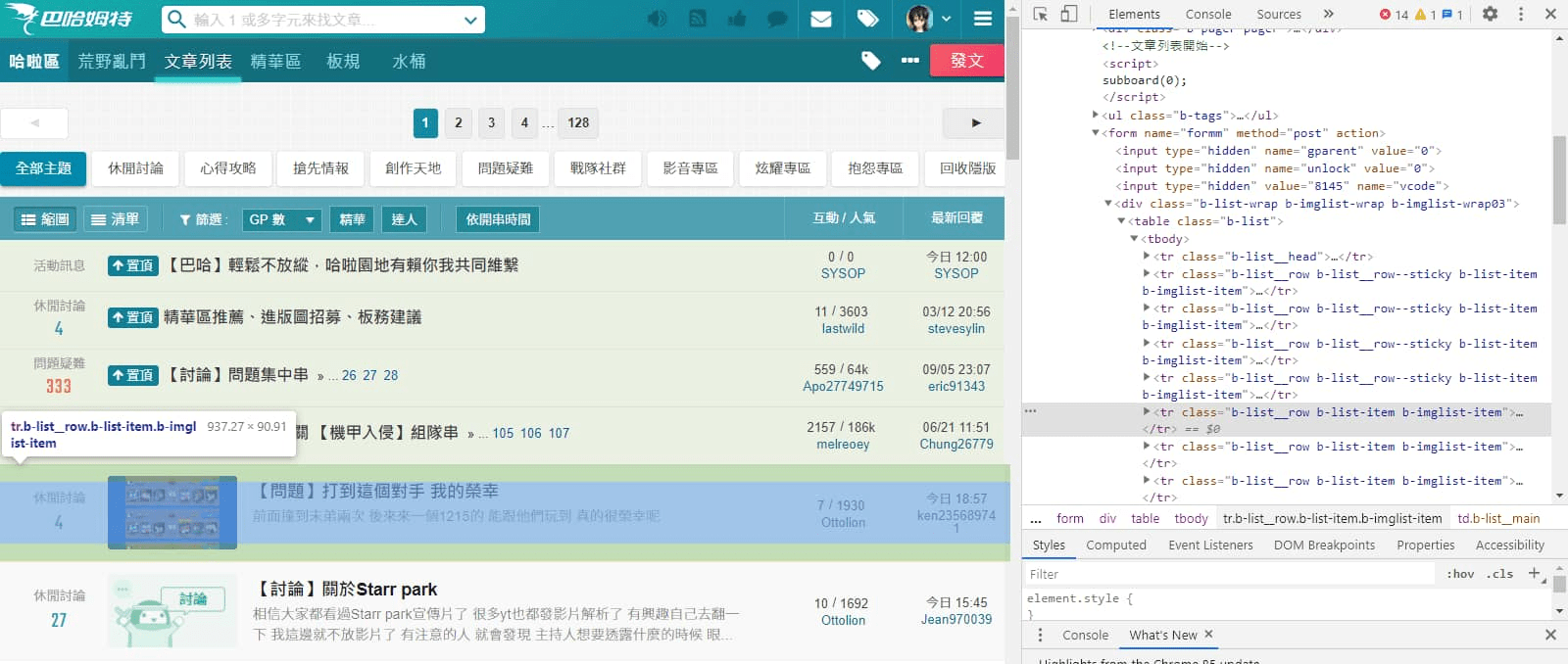Image resolution: width=1568 pixels, height=664 pixels.
Task: Switch to DevTools Console tab
Action: pos(1208,14)
